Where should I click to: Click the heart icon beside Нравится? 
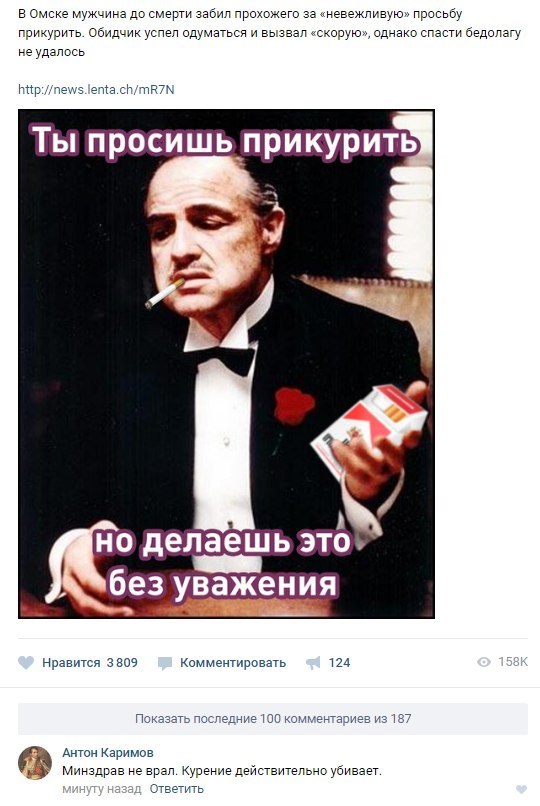(x=26, y=663)
